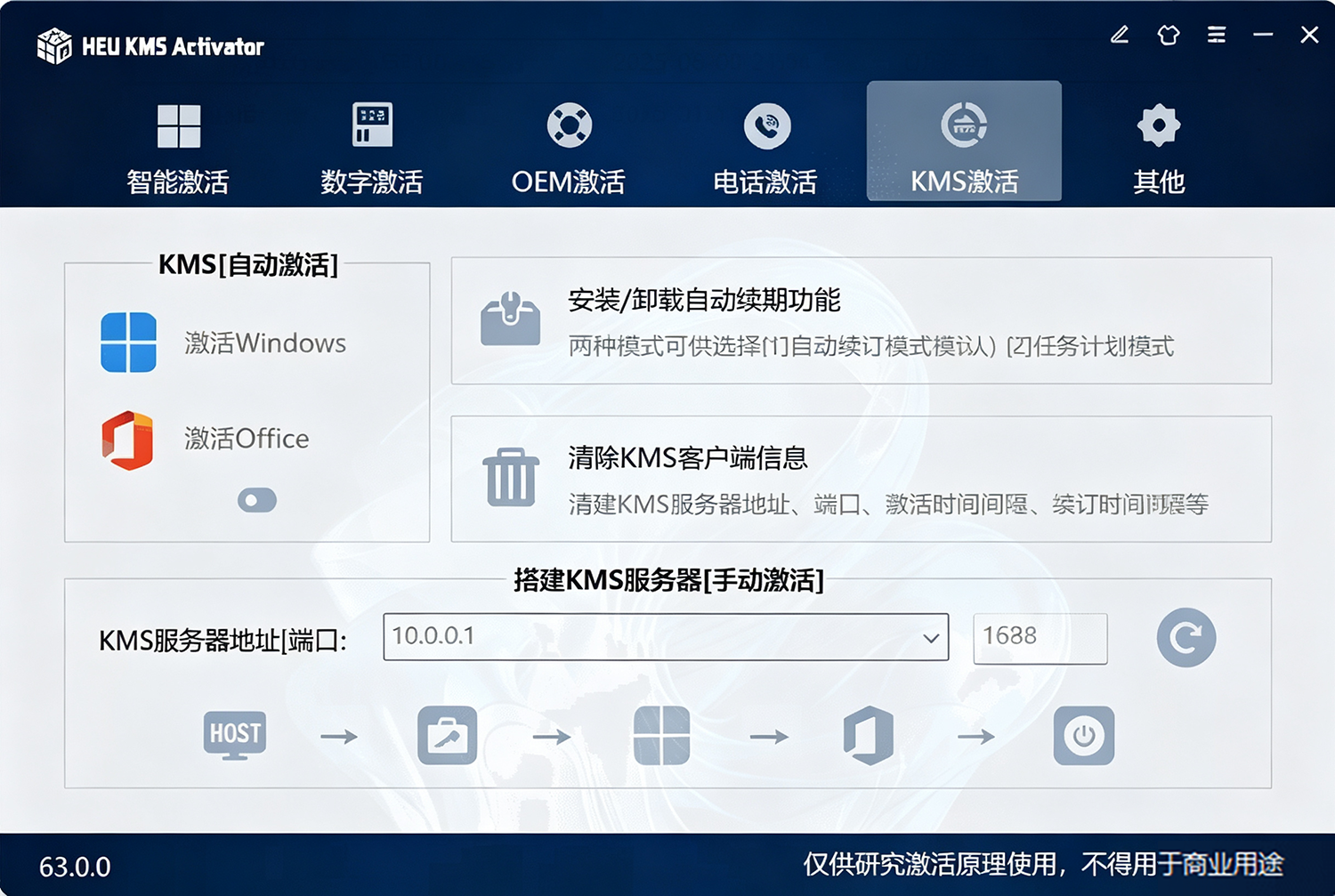Image resolution: width=1335 pixels, height=896 pixels.
Task: Minimize the HEU KMS Activator window
Action: tap(1263, 35)
